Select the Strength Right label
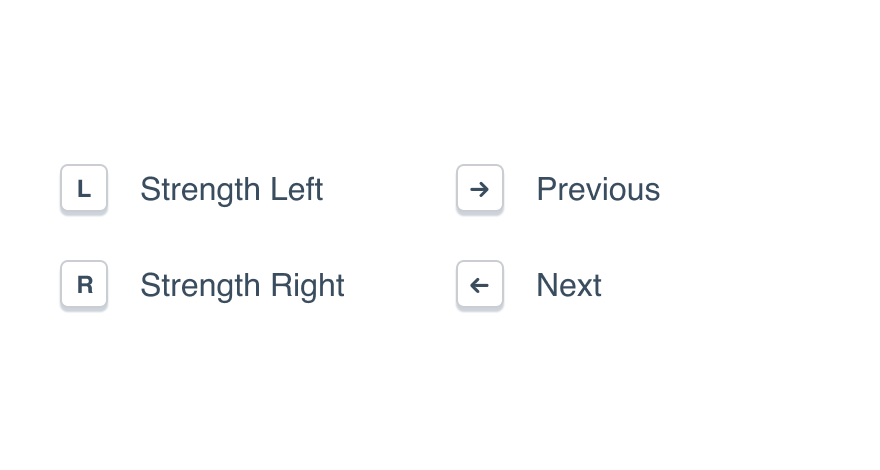 point(242,285)
